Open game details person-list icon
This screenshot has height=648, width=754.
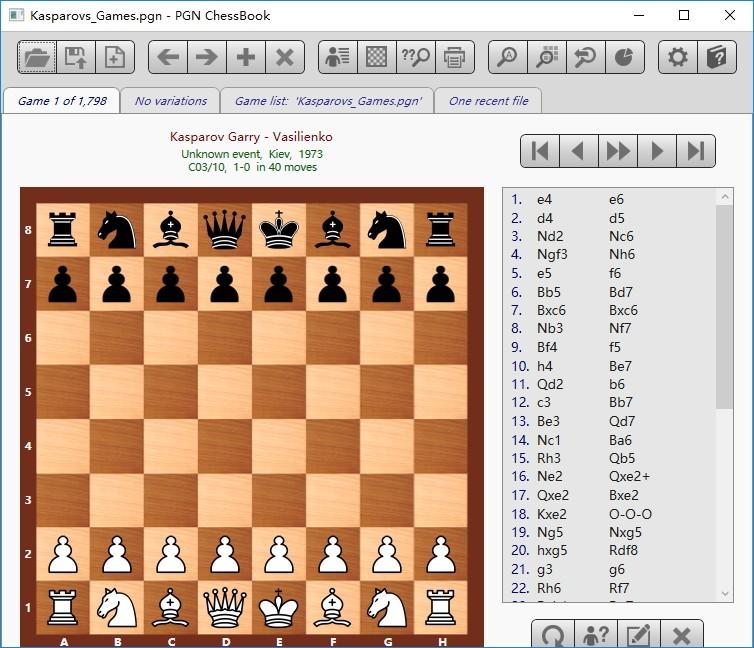point(338,57)
